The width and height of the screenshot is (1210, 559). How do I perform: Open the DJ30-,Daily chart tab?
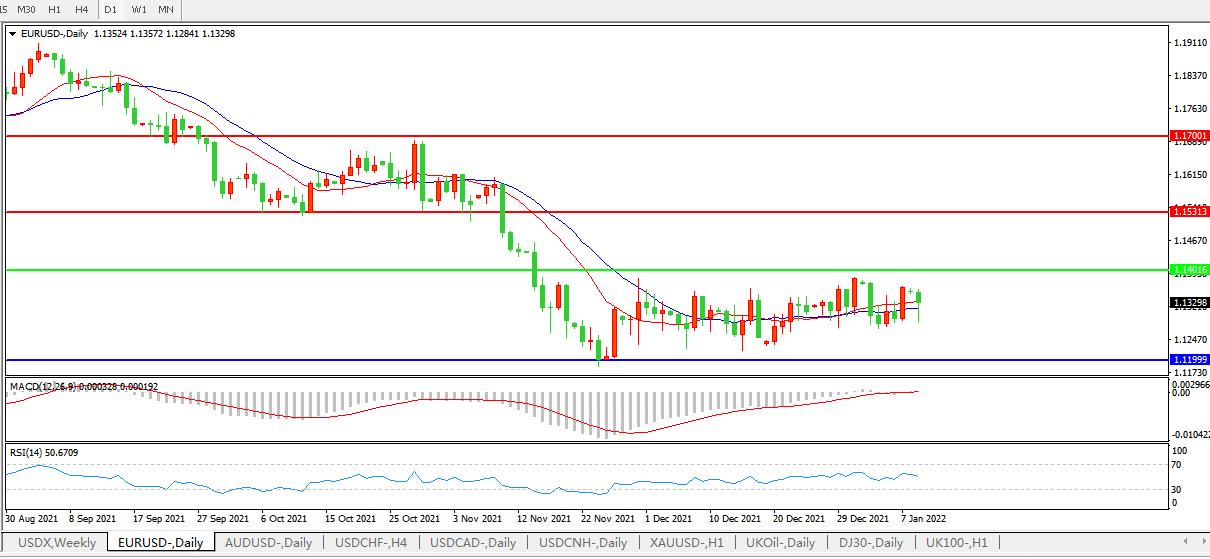[870, 542]
